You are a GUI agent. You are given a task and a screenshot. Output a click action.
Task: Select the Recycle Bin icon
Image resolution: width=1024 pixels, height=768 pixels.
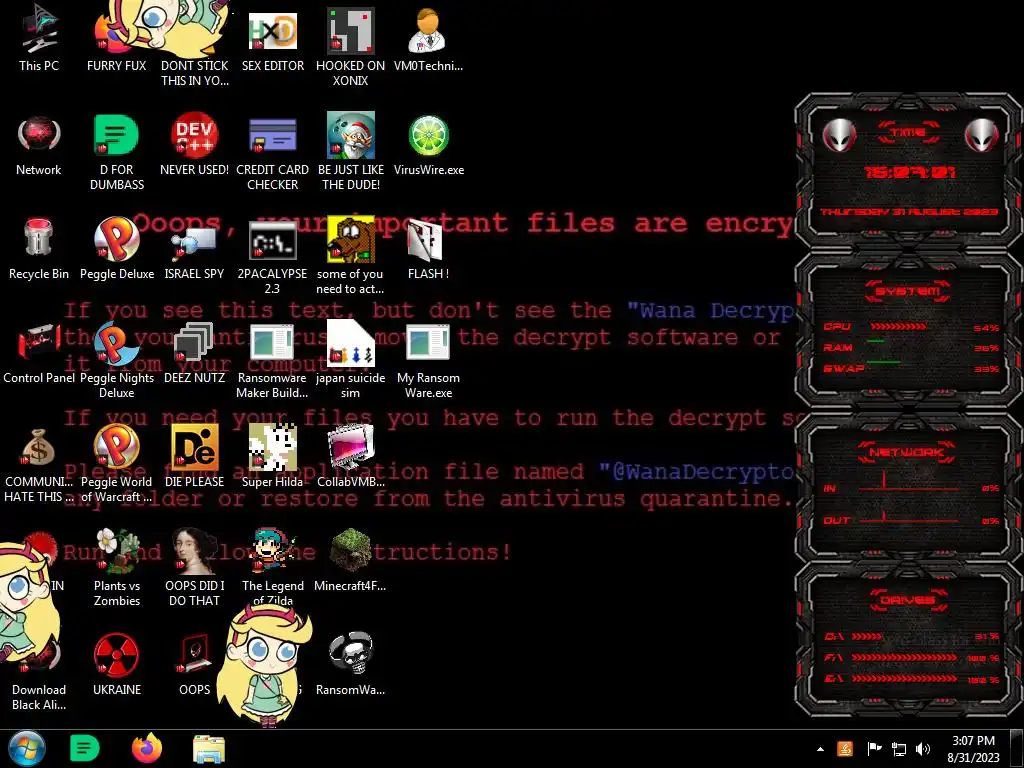coord(39,248)
